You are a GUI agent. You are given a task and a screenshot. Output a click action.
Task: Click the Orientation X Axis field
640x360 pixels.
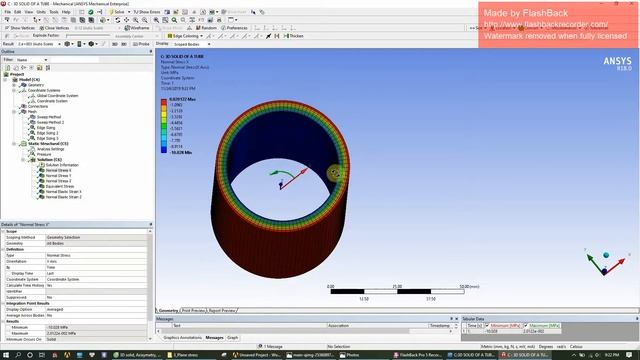pos(96,261)
